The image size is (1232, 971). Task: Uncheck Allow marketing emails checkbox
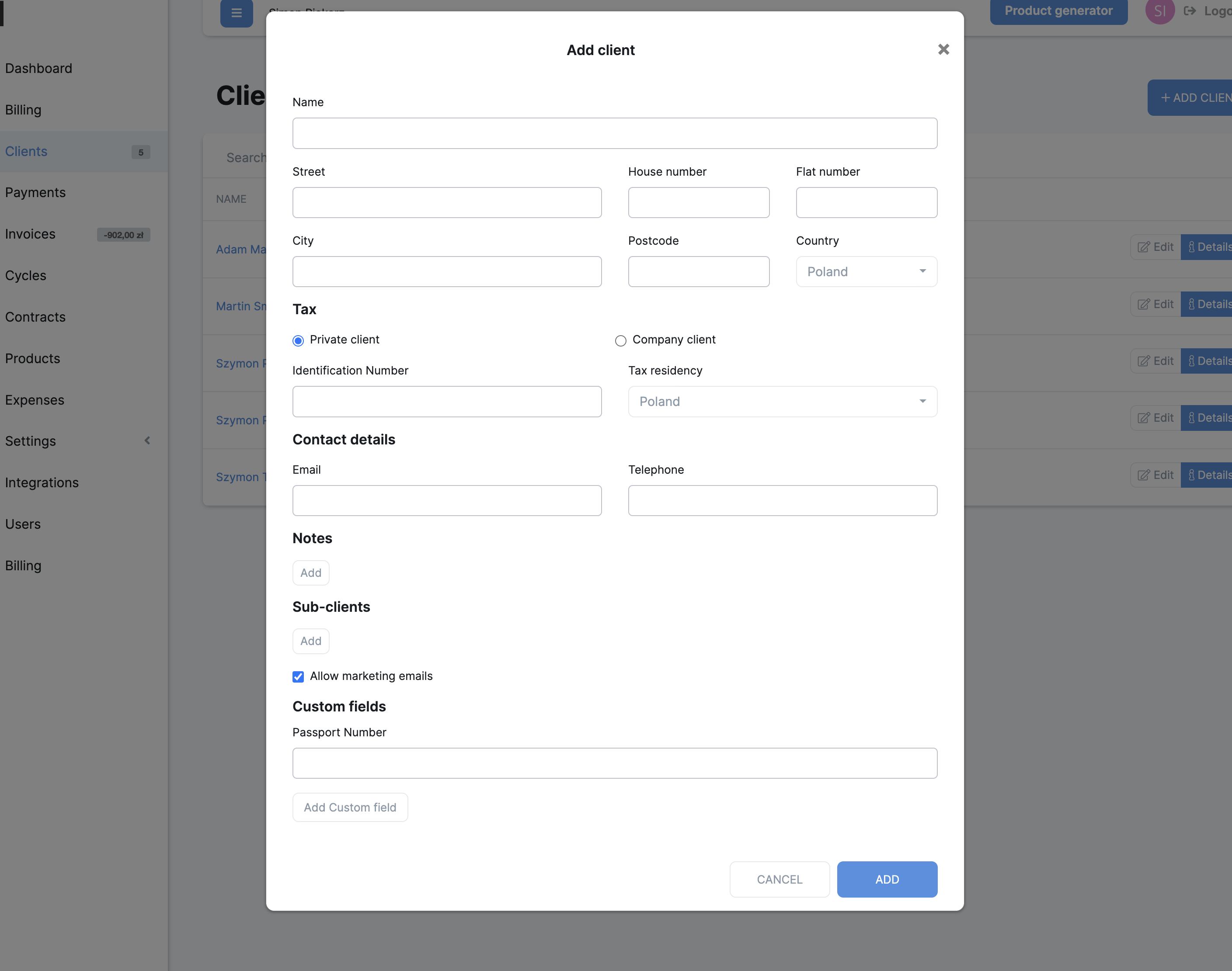(x=298, y=676)
